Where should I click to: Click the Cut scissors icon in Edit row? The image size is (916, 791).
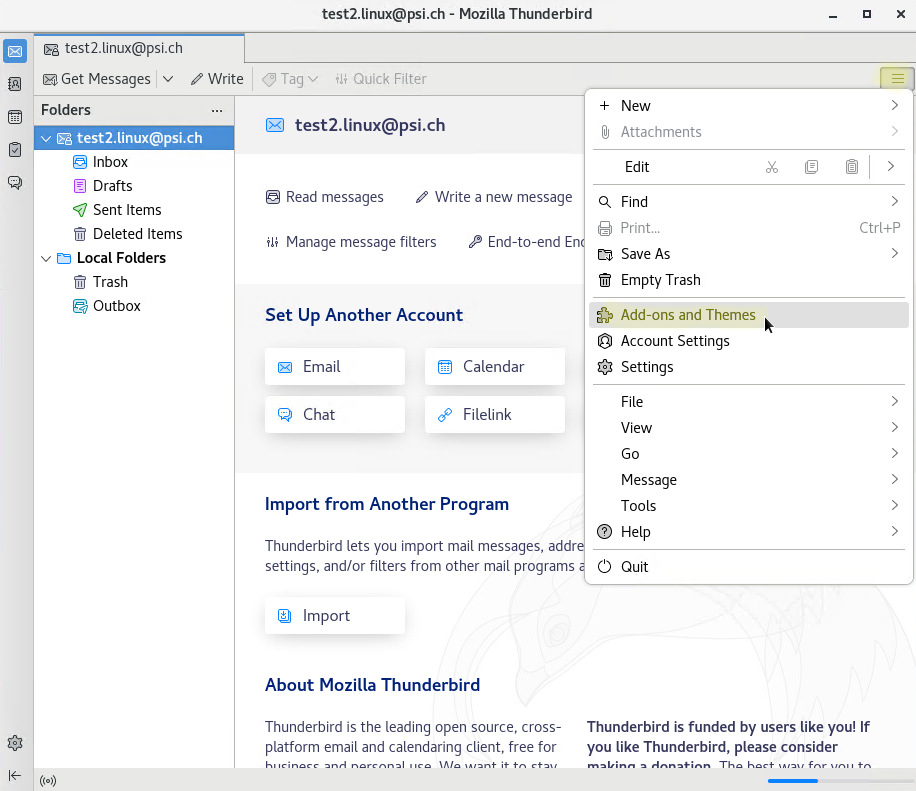point(772,167)
